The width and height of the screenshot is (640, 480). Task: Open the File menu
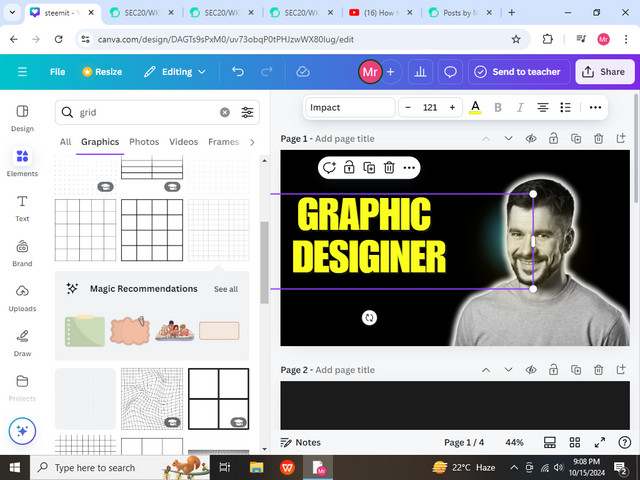pos(57,72)
